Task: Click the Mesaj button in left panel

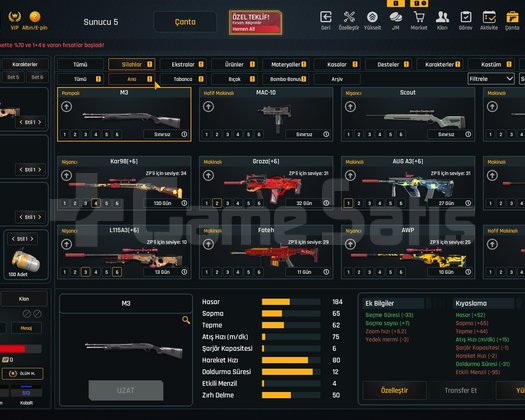Action: (26, 328)
